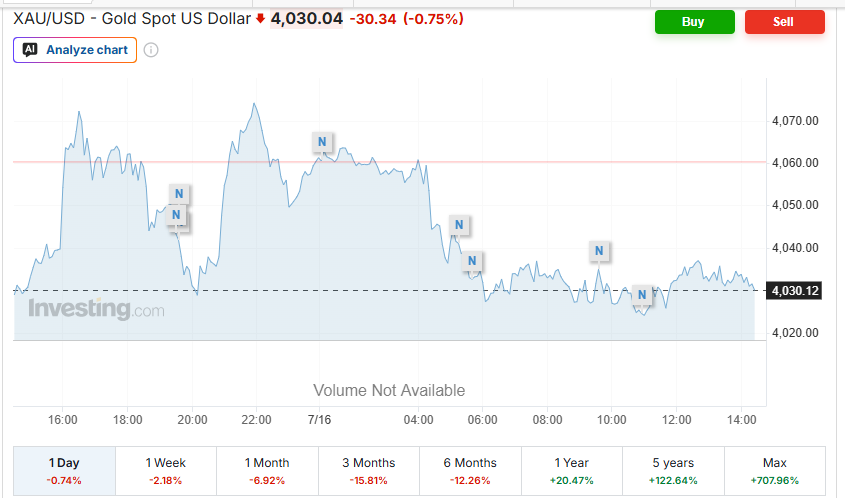
Task: Click the red Sell button
Action: (x=785, y=22)
